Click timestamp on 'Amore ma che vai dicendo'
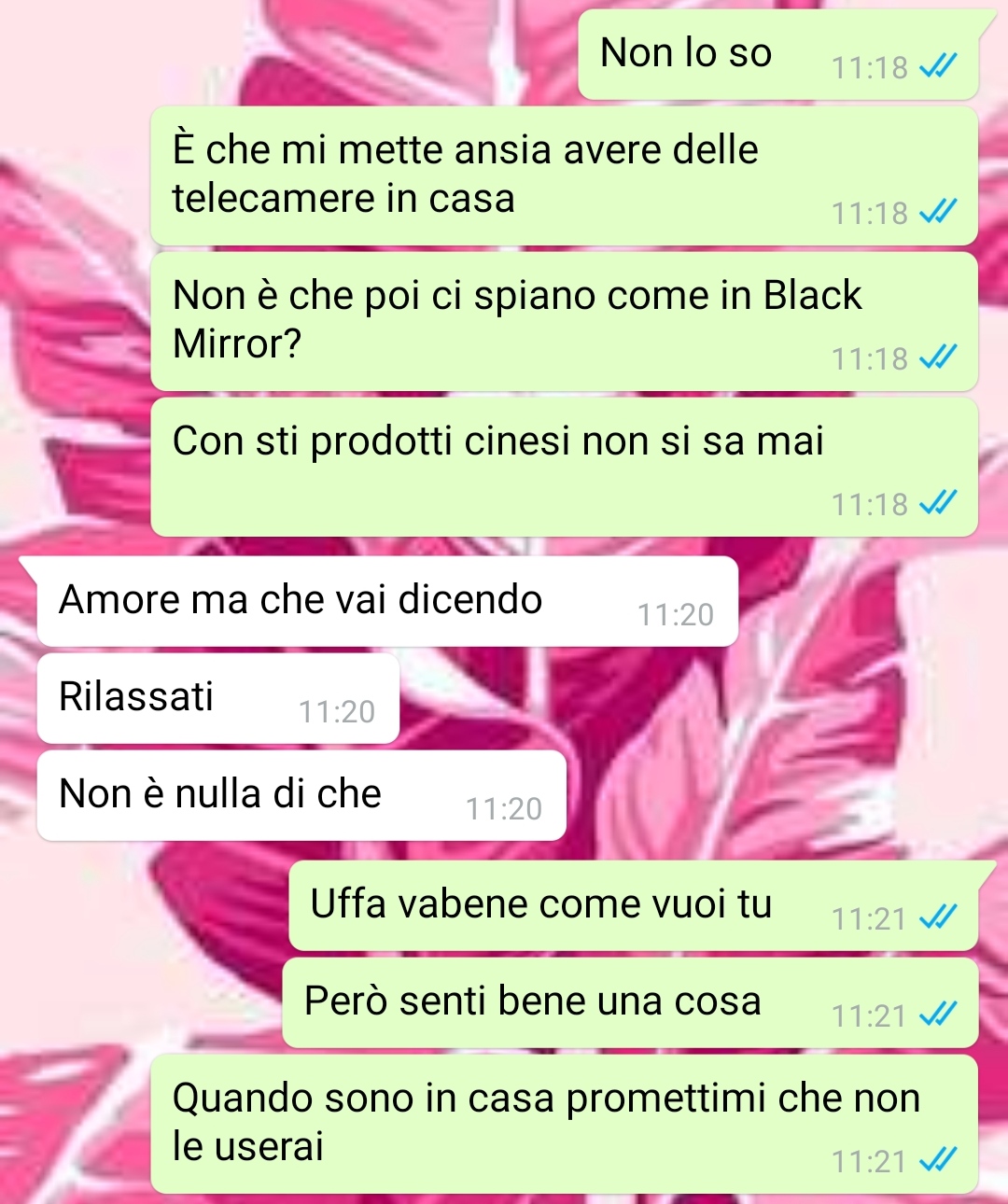 [x=676, y=615]
